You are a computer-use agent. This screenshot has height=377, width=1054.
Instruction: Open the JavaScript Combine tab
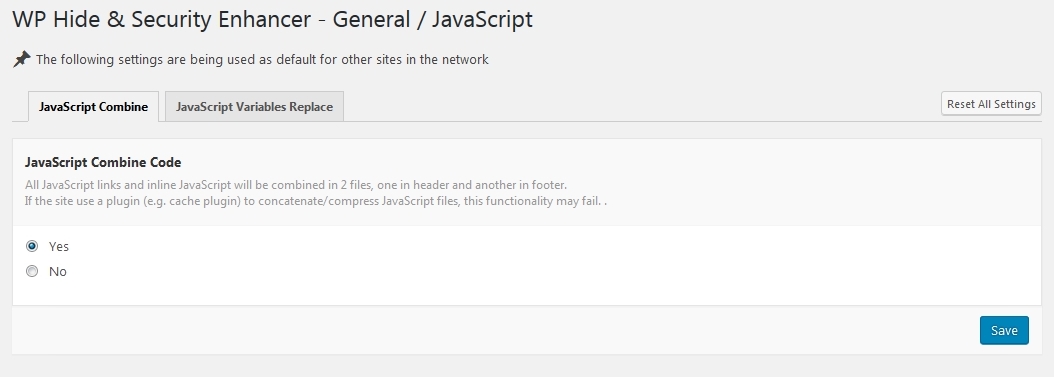pos(93,106)
